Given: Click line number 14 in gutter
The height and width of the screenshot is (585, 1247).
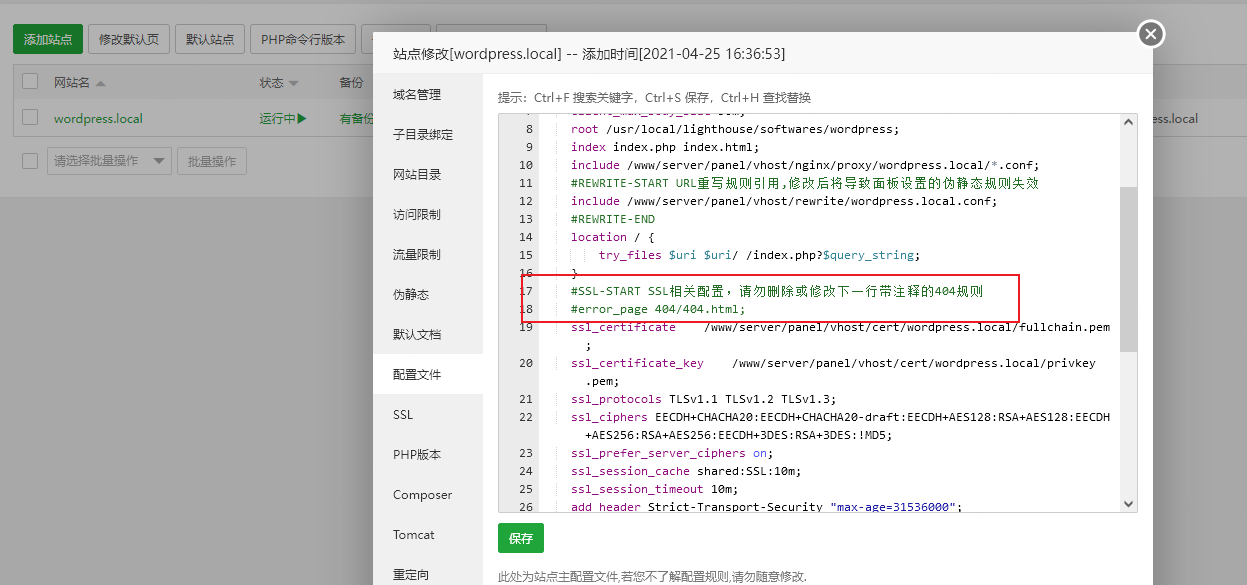Looking at the screenshot, I should click(526, 237).
